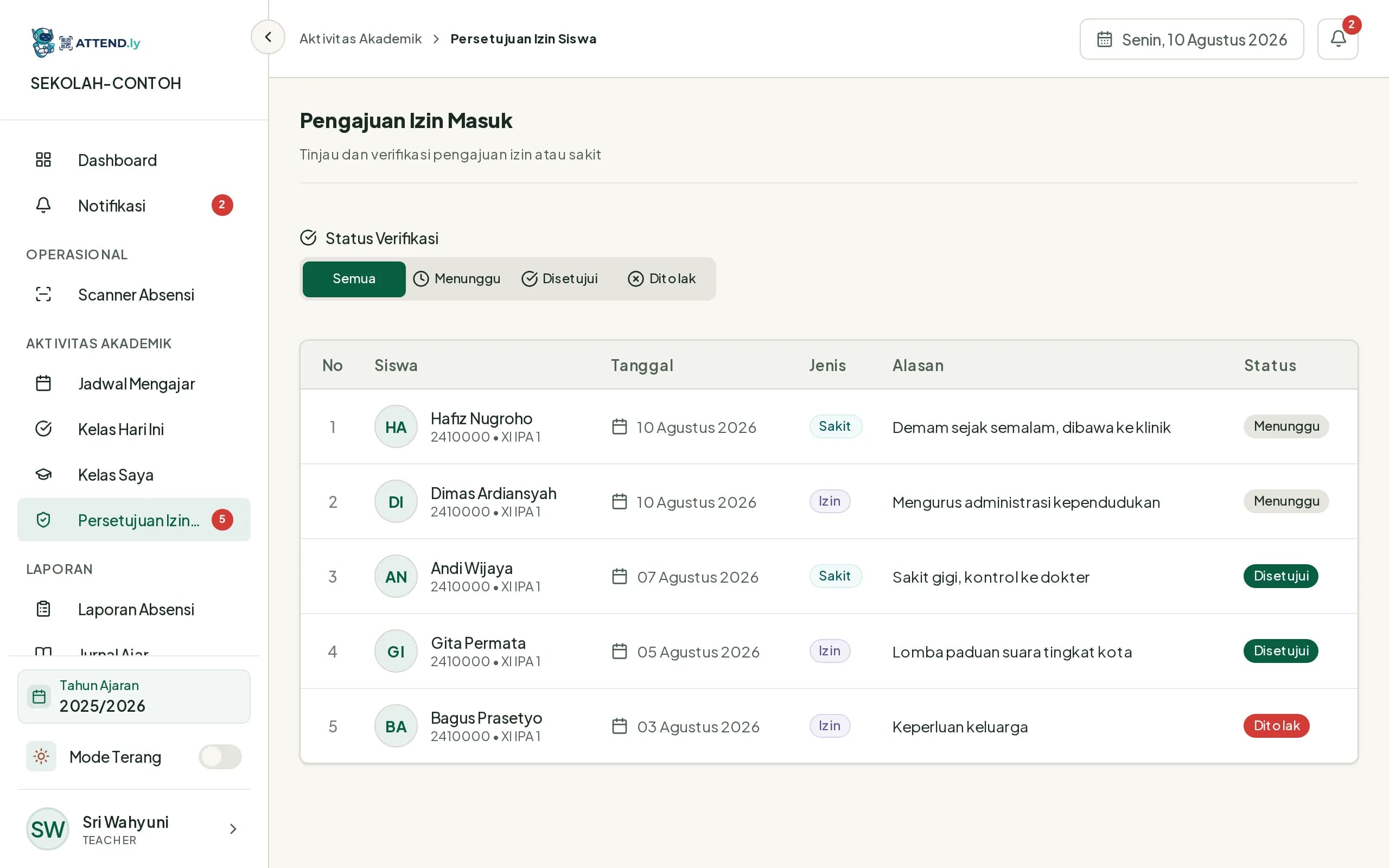Click the HA avatar of Hafiz Nugroho

click(396, 426)
